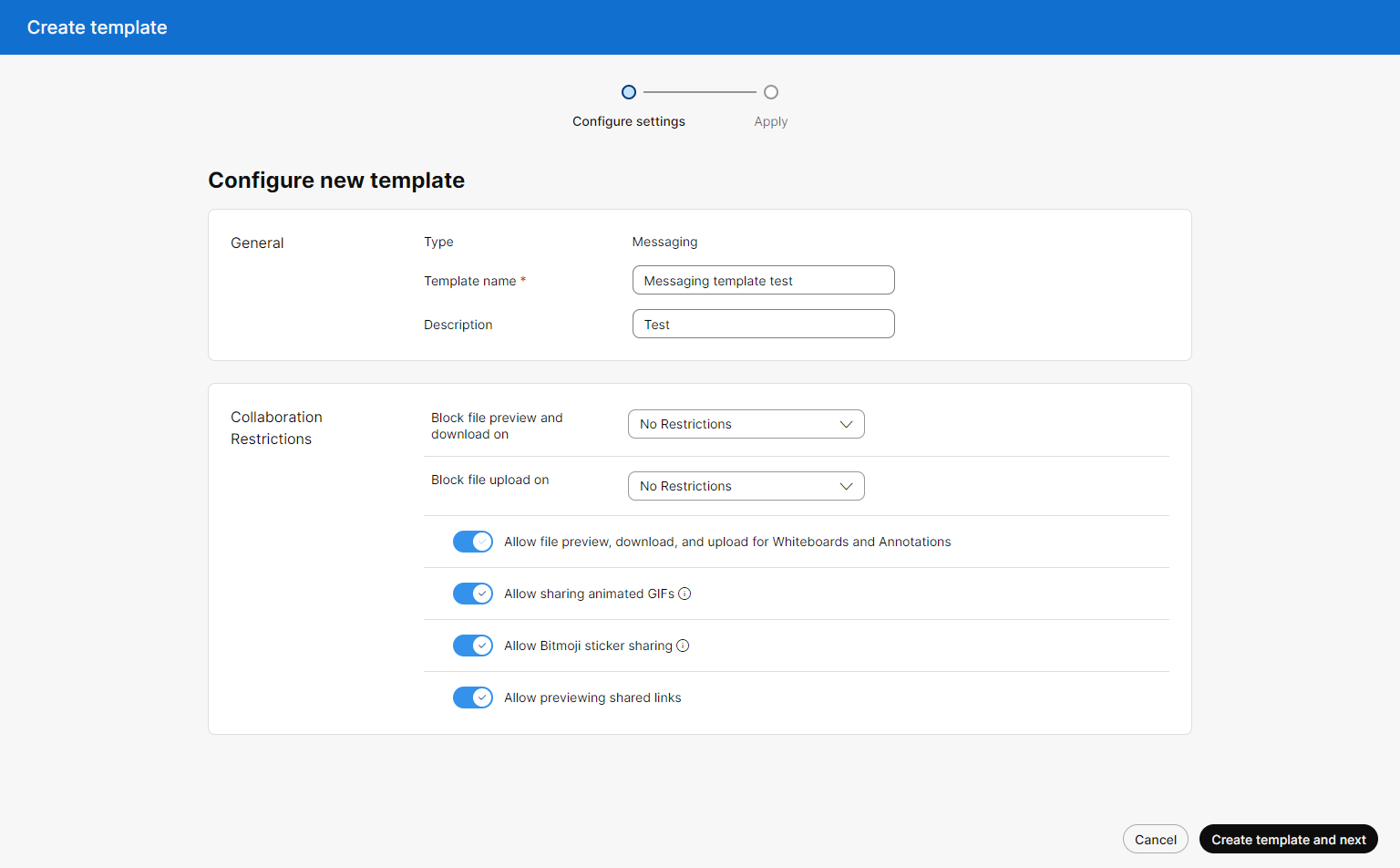Click the Configure settings step label text

point(629,121)
